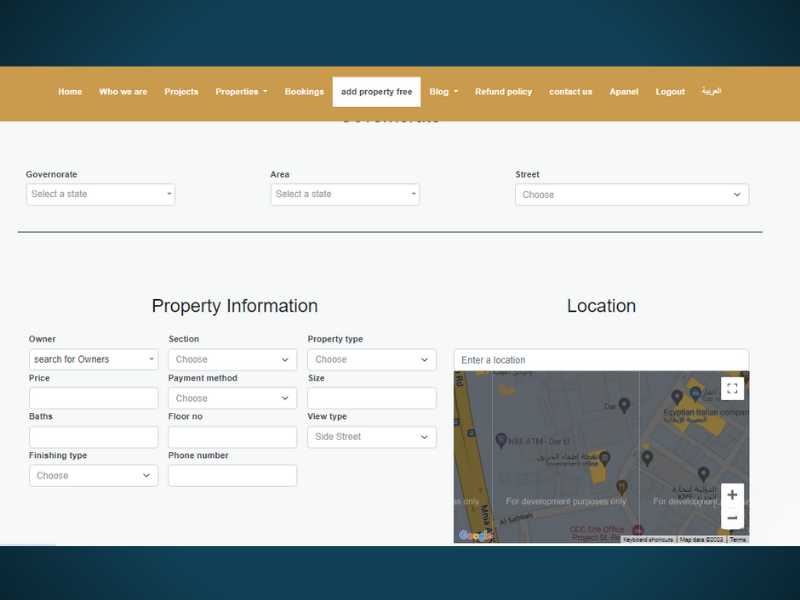Change View type from Side Street
This screenshot has width=800, height=600.
[x=371, y=437]
